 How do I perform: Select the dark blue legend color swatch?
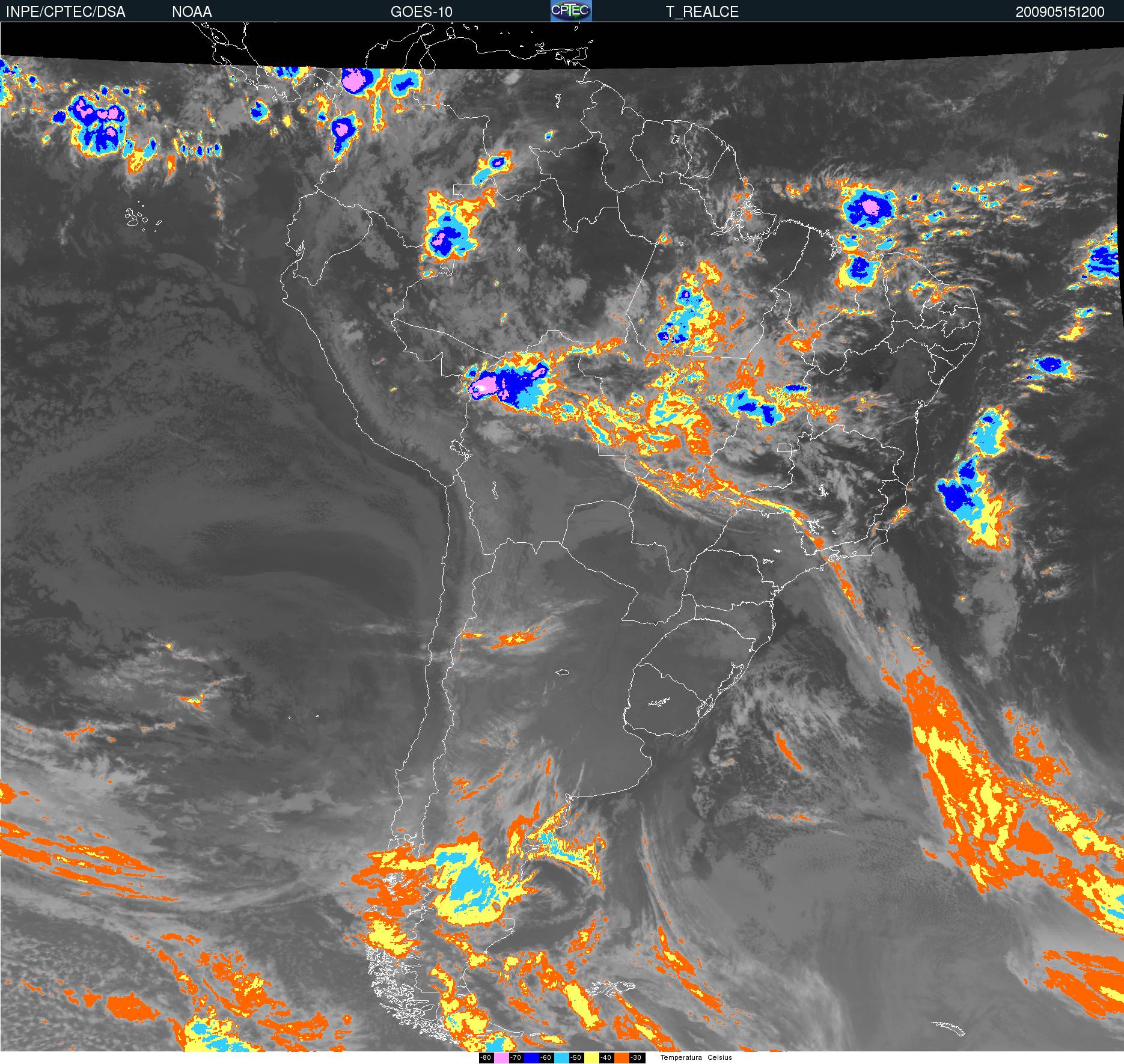pos(531,1058)
